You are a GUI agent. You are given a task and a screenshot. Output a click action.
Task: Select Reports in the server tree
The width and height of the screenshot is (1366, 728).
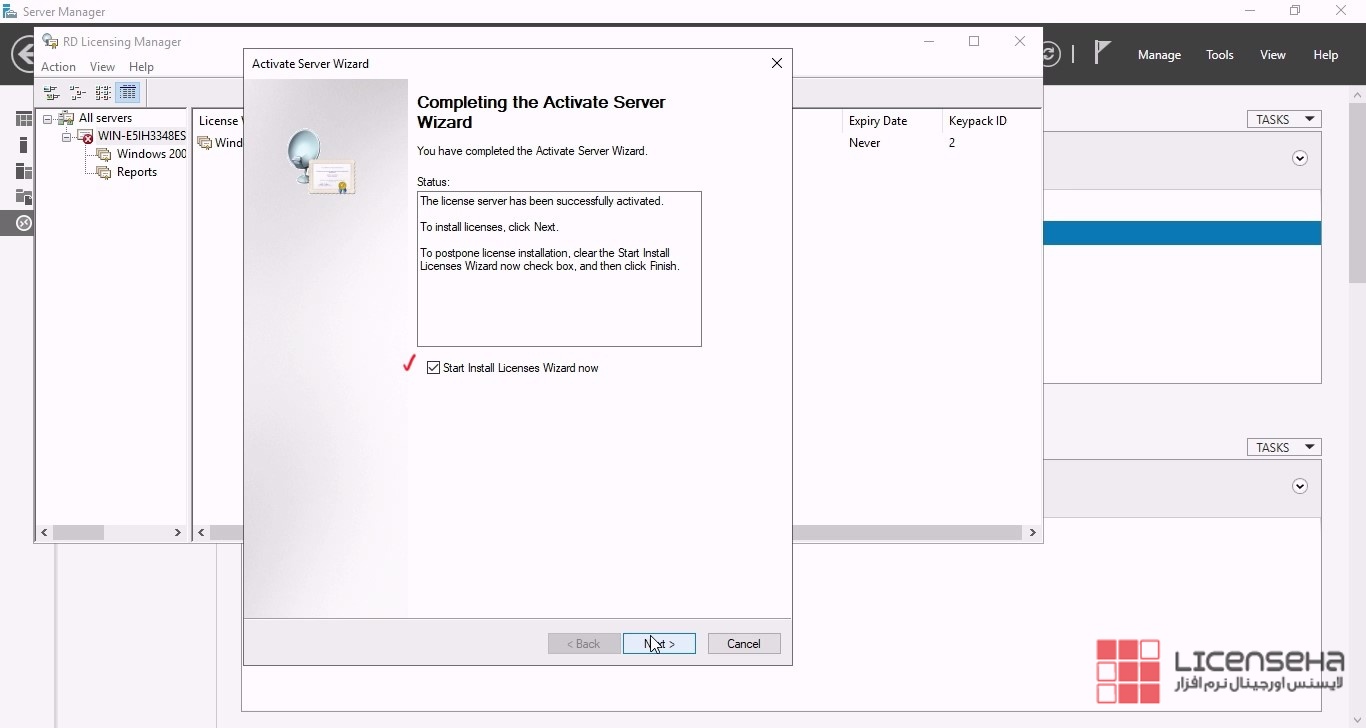coord(136,172)
